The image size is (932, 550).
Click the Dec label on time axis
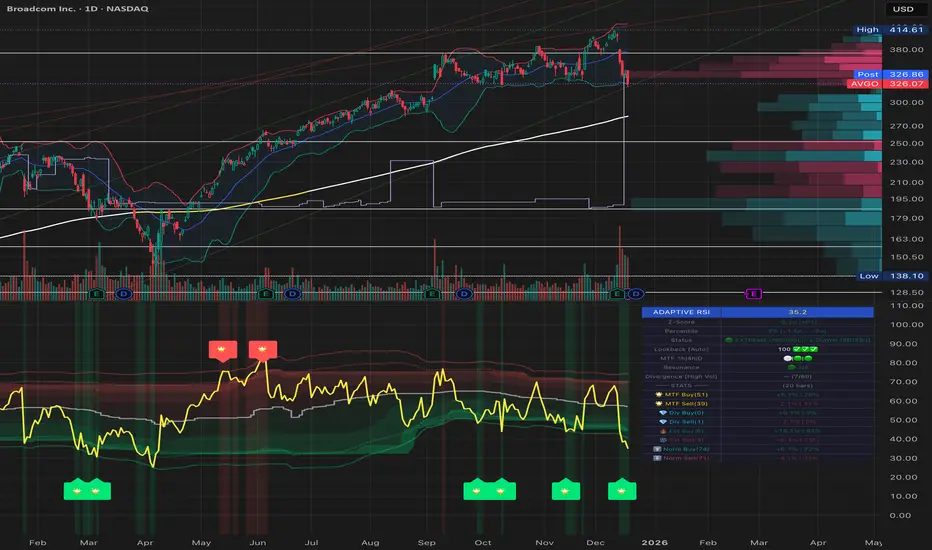click(x=595, y=542)
